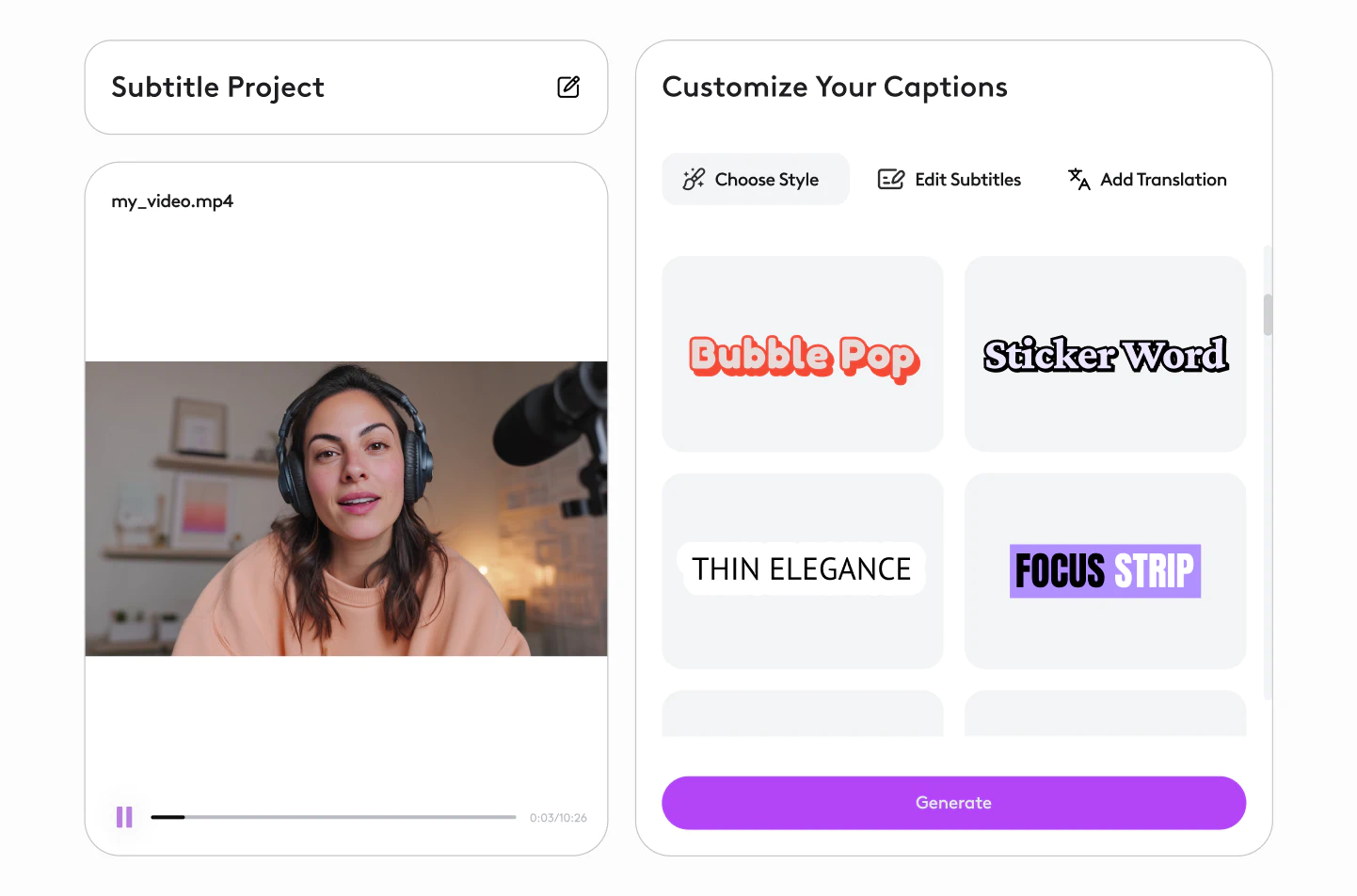Click the pencil icon to rename Subtitle Project
The height and width of the screenshot is (896, 1357).
pos(568,87)
